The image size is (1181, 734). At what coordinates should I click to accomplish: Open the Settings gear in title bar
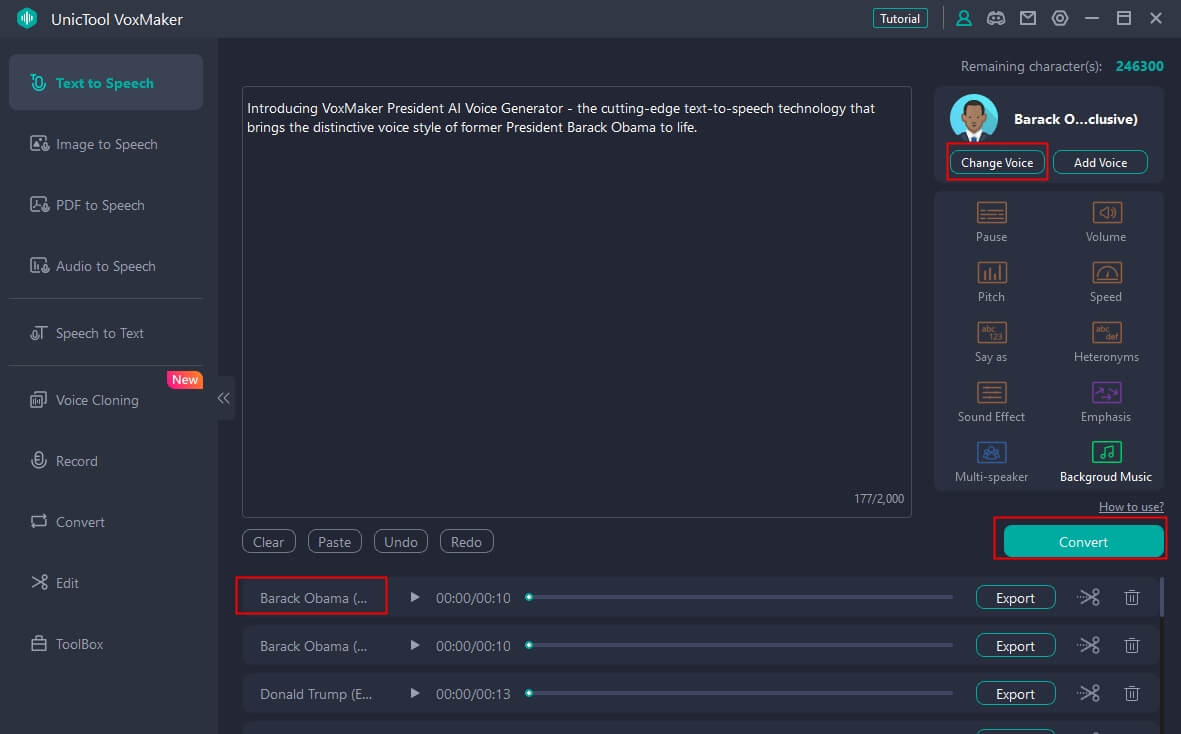tap(1060, 19)
